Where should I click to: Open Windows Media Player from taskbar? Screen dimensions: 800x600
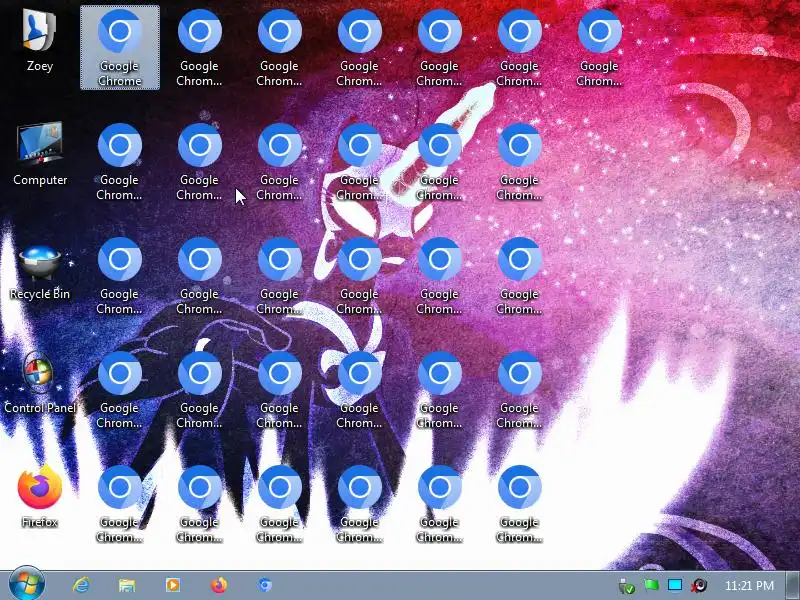[172, 585]
